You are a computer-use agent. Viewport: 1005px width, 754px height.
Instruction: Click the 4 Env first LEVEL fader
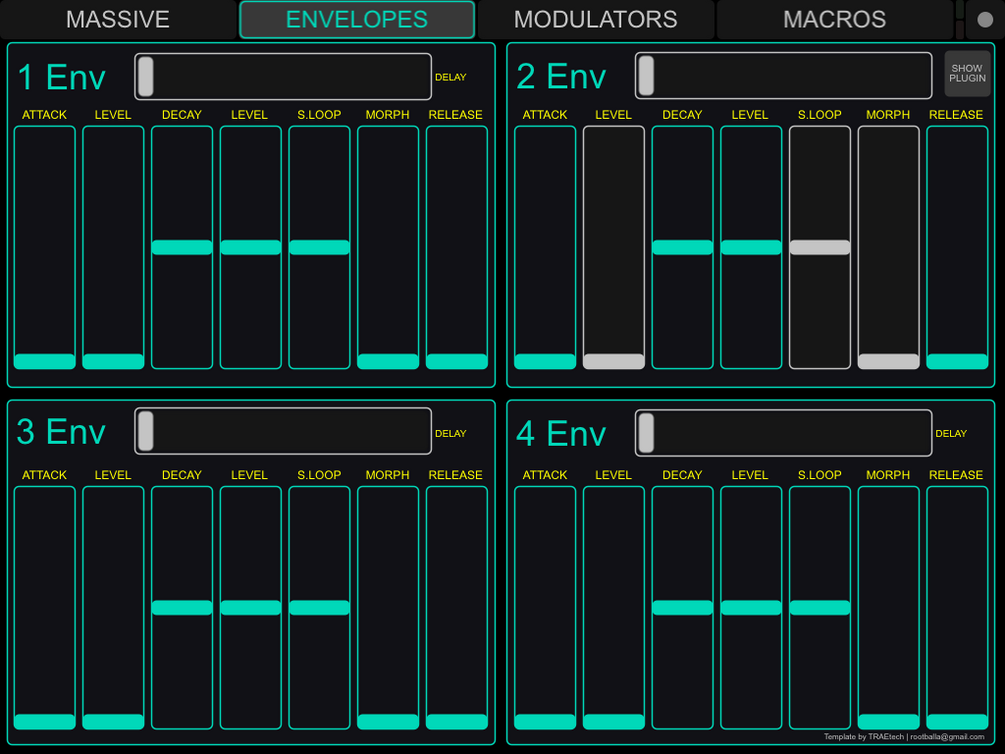coord(613,608)
